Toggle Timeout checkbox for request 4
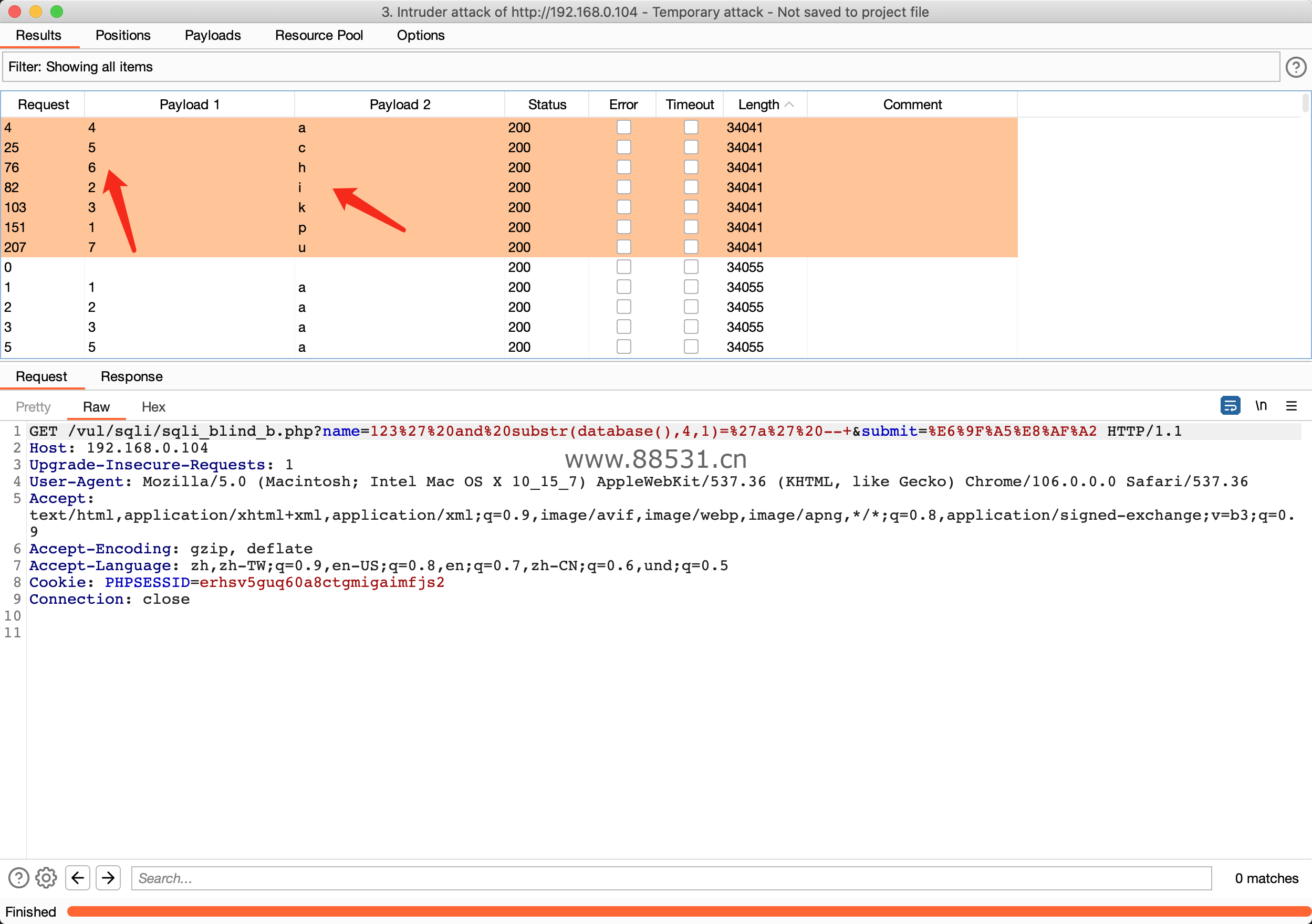This screenshot has height=924, width=1312. click(x=691, y=128)
